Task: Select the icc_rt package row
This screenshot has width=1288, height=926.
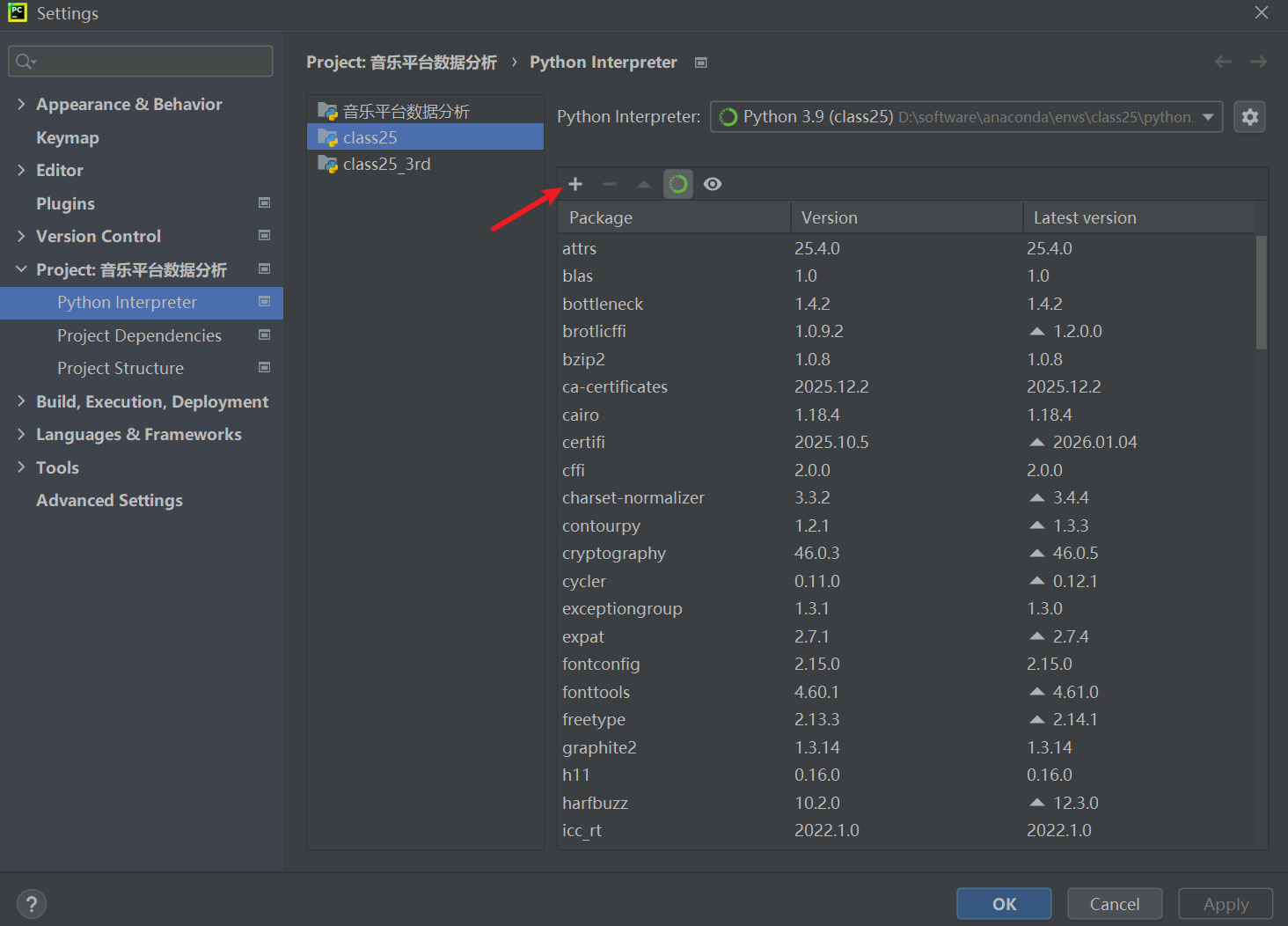Action: pos(906,830)
